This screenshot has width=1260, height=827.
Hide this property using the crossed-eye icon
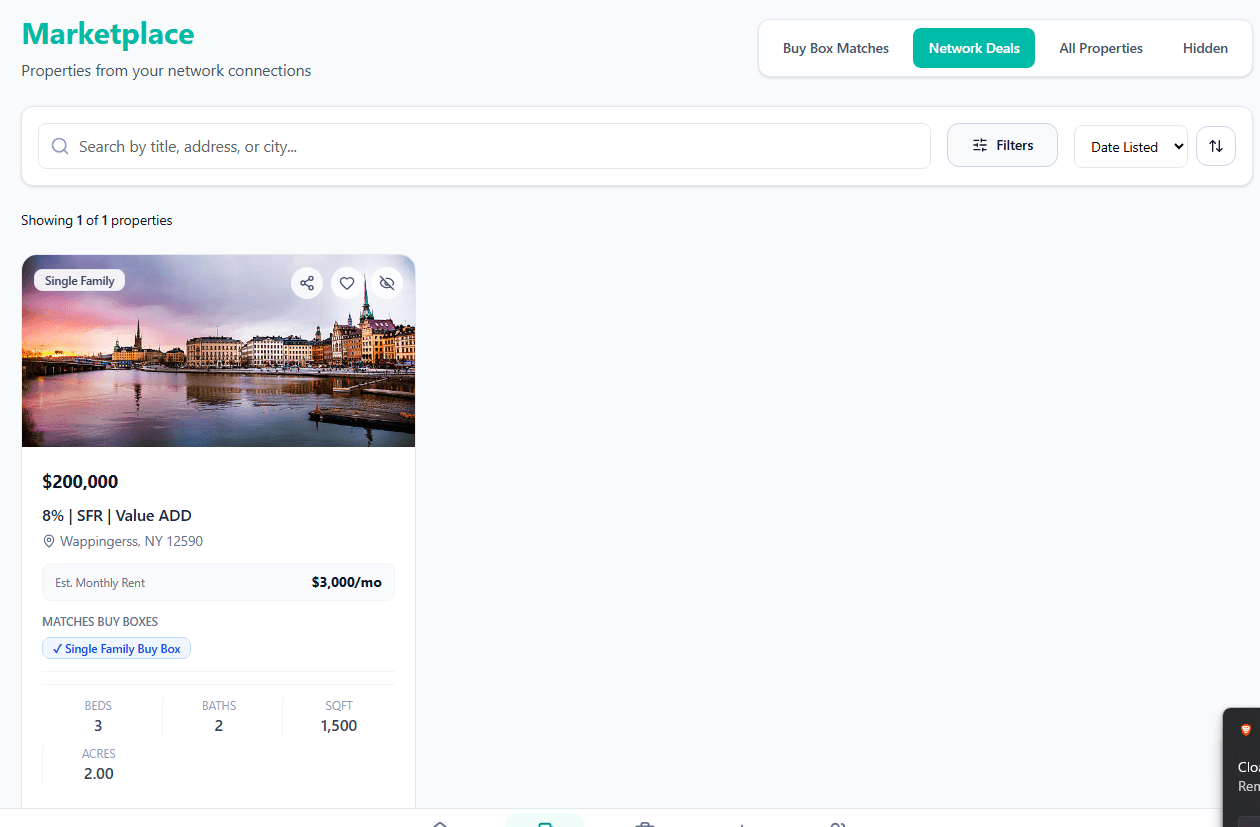tap(387, 283)
